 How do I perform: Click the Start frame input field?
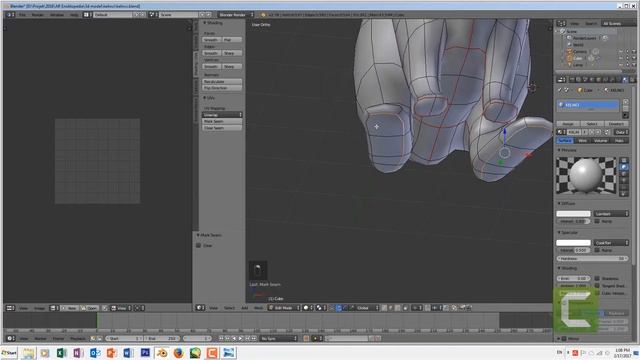pos(124,338)
